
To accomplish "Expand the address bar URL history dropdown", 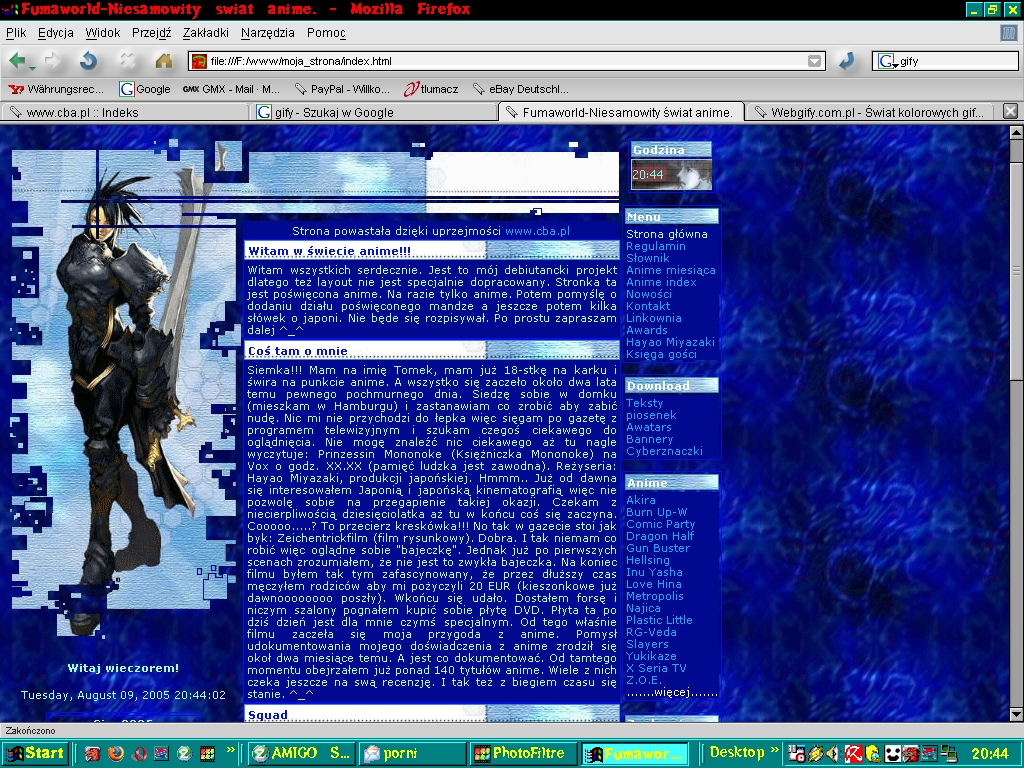I will [x=815, y=62].
